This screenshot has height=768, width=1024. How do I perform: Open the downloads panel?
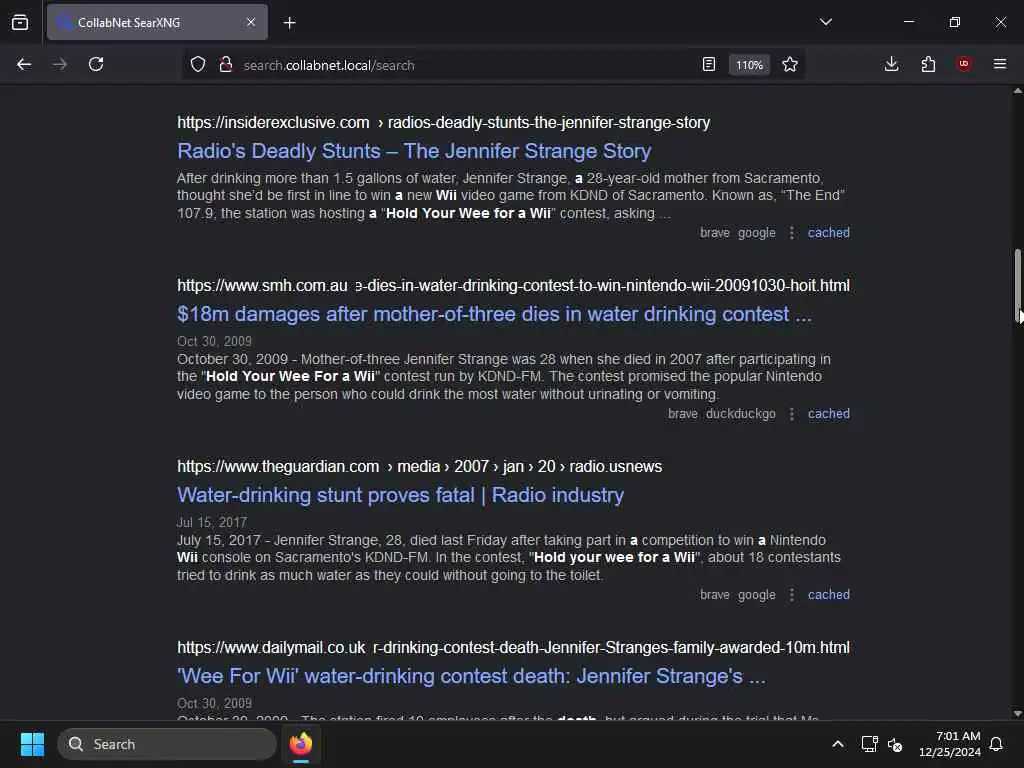pos(891,64)
